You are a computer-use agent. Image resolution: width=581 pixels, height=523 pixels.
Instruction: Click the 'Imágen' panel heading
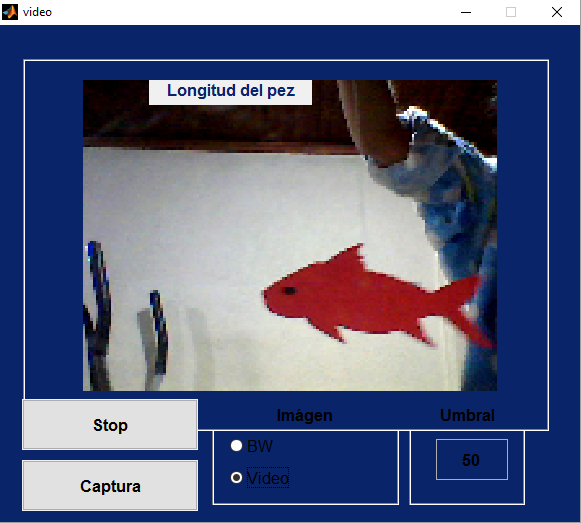tap(304, 416)
